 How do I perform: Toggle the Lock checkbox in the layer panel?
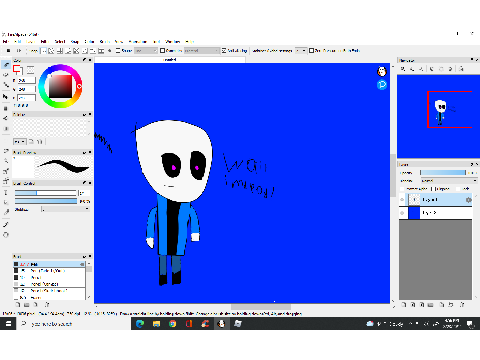click(x=458, y=189)
